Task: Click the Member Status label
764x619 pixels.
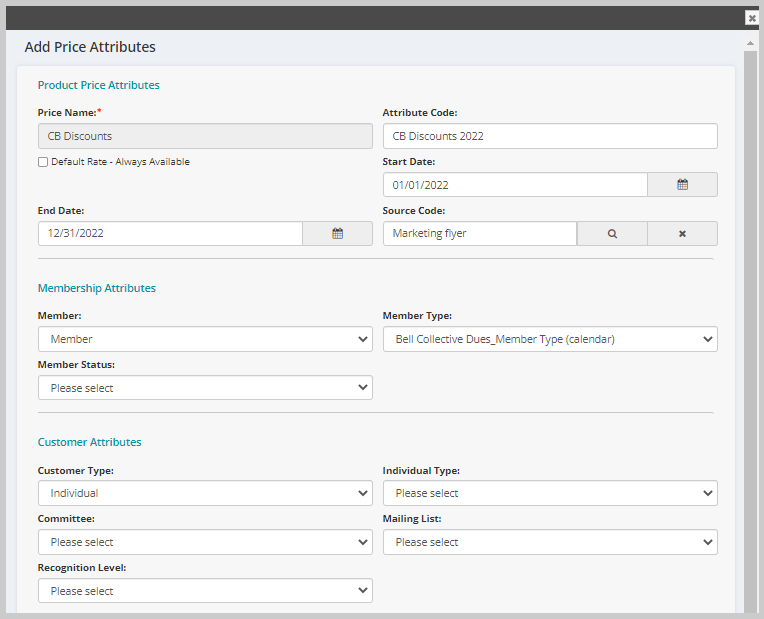Action: coord(76,365)
